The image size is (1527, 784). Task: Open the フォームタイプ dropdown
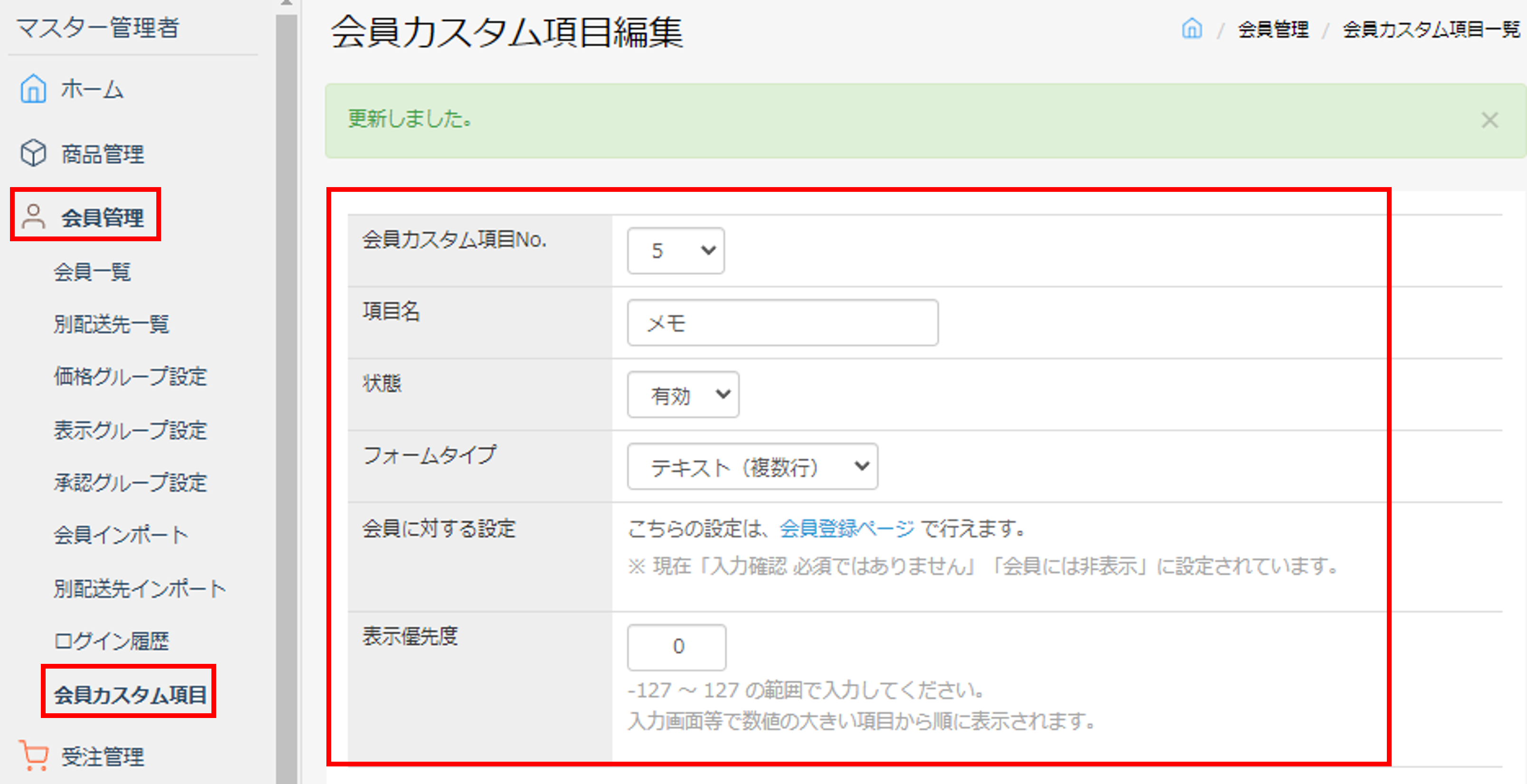pos(752,467)
